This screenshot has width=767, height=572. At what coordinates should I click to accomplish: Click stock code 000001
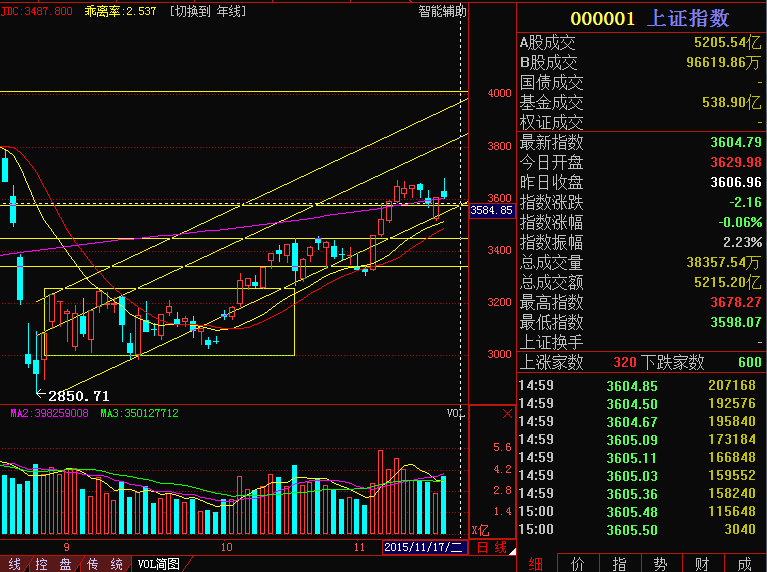[x=602, y=18]
